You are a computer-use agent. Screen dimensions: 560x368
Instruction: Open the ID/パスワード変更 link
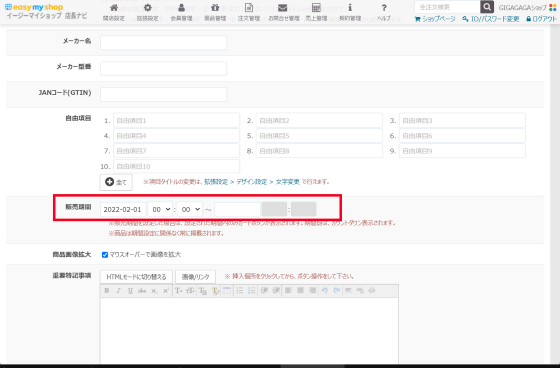pyautogui.click(x=491, y=19)
